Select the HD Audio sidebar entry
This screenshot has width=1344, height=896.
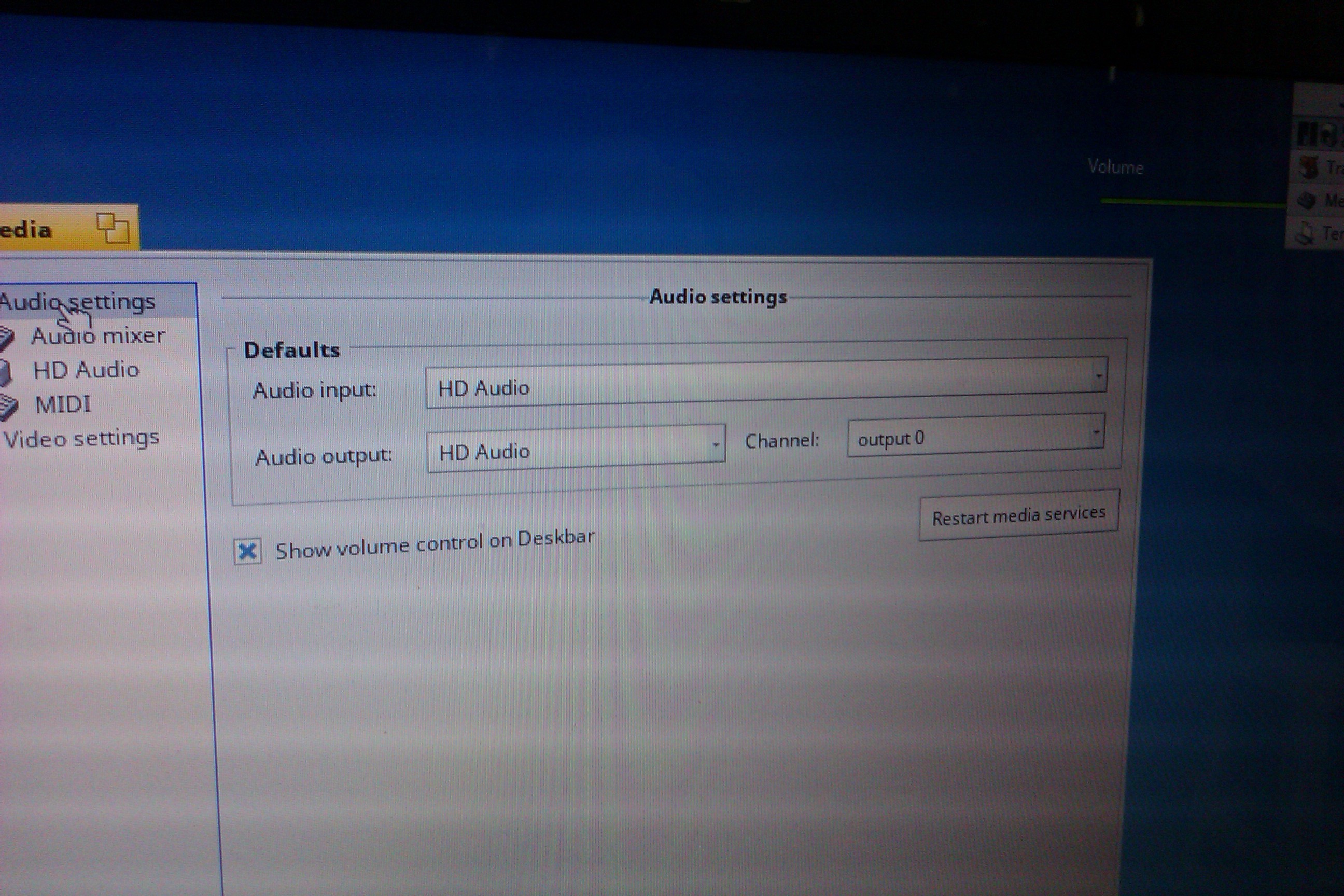click(x=86, y=370)
